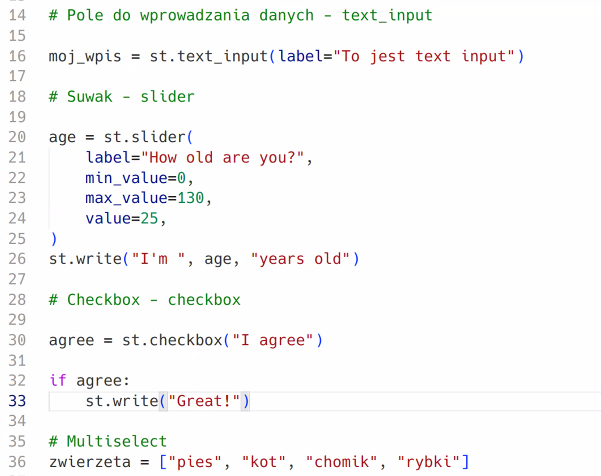Screen dimensions: 601x476
Task: Click line number 14 in the gutter
Action: pos(17,15)
